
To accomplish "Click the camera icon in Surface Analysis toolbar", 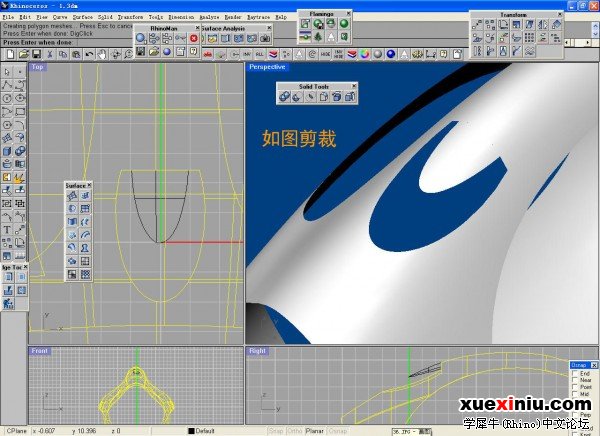I will 265,38.
